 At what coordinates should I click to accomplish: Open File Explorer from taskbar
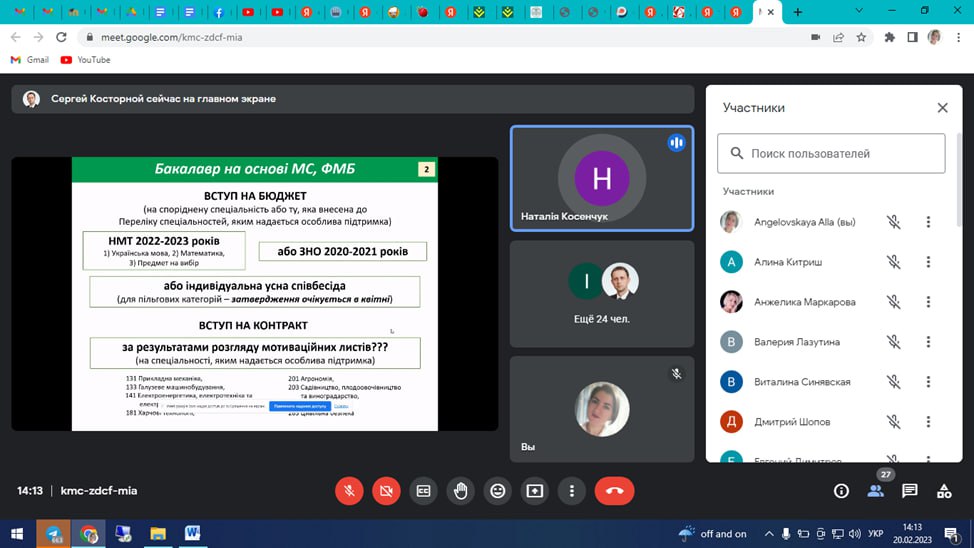[x=158, y=534]
